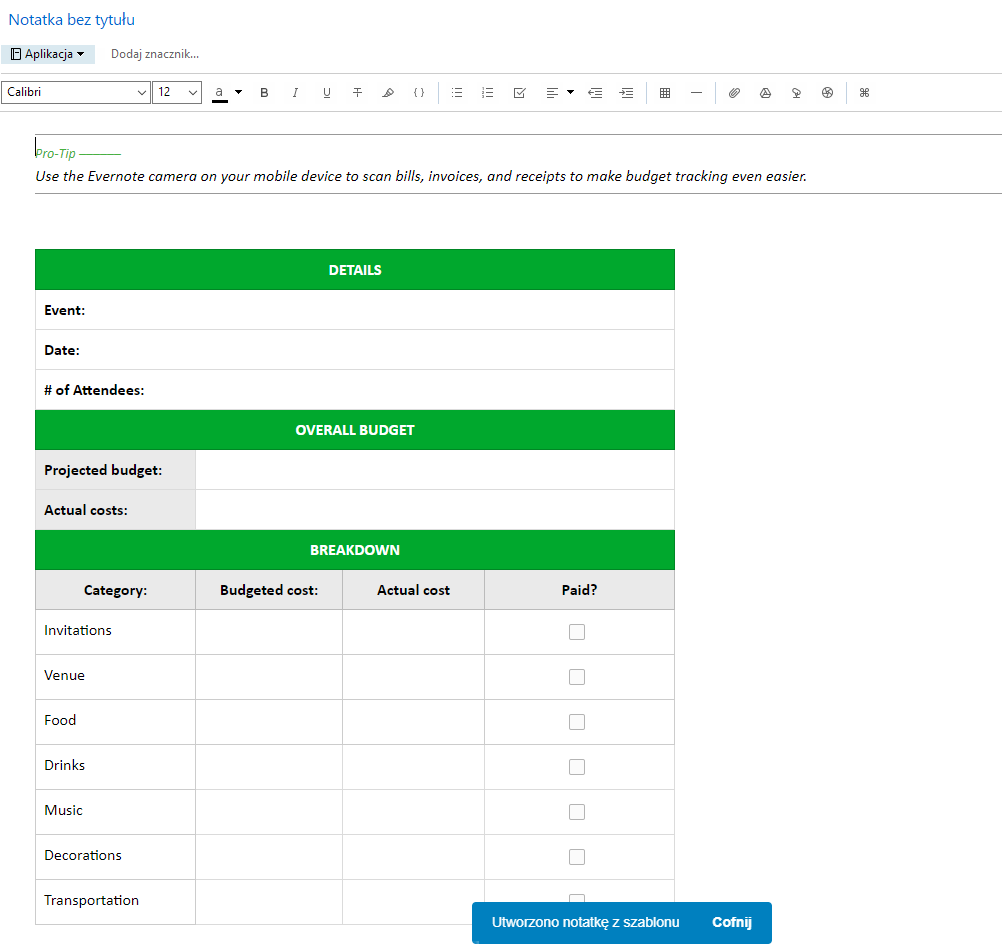Click the Date field row

click(355, 350)
